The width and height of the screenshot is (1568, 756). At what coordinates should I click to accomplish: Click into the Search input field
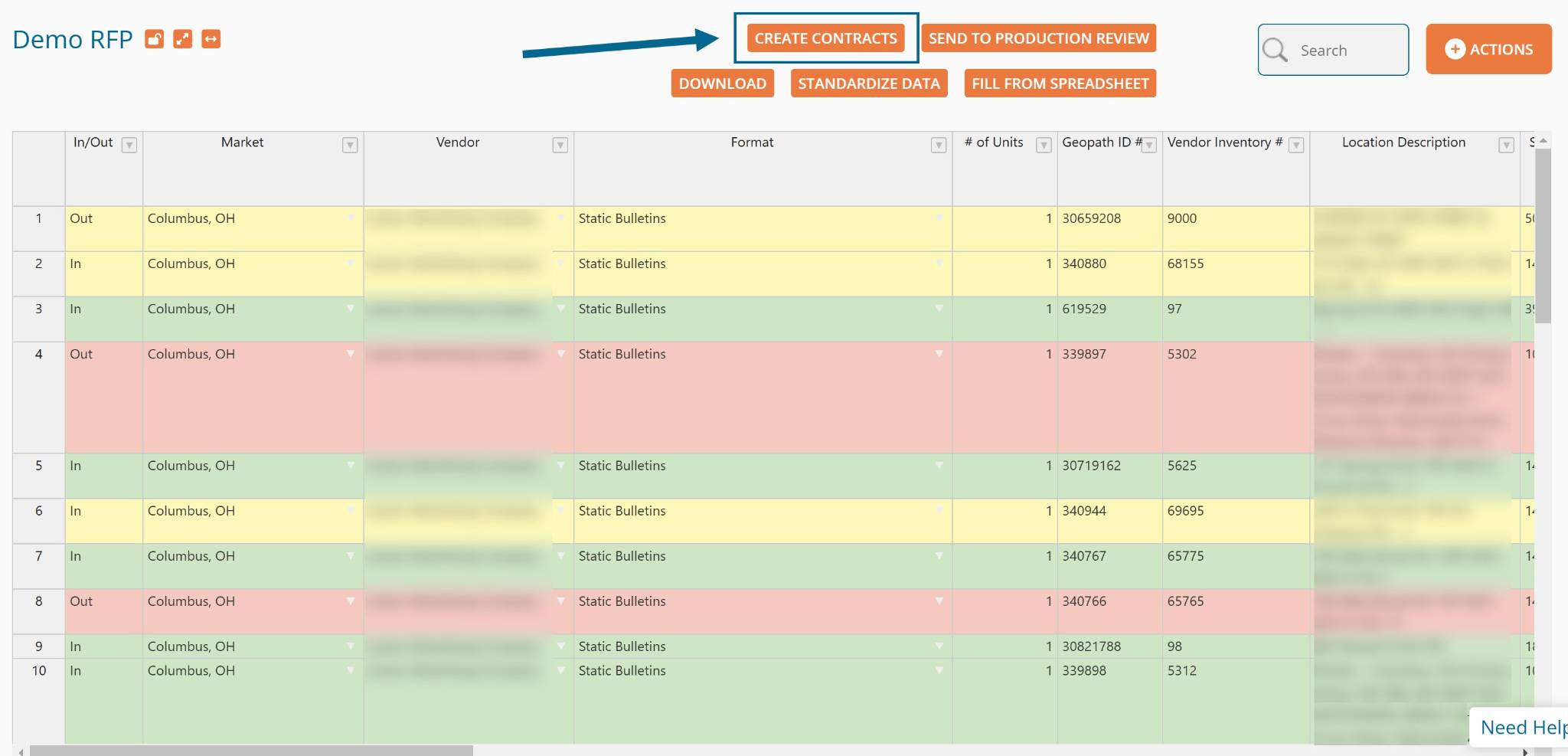[x=1347, y=51]
